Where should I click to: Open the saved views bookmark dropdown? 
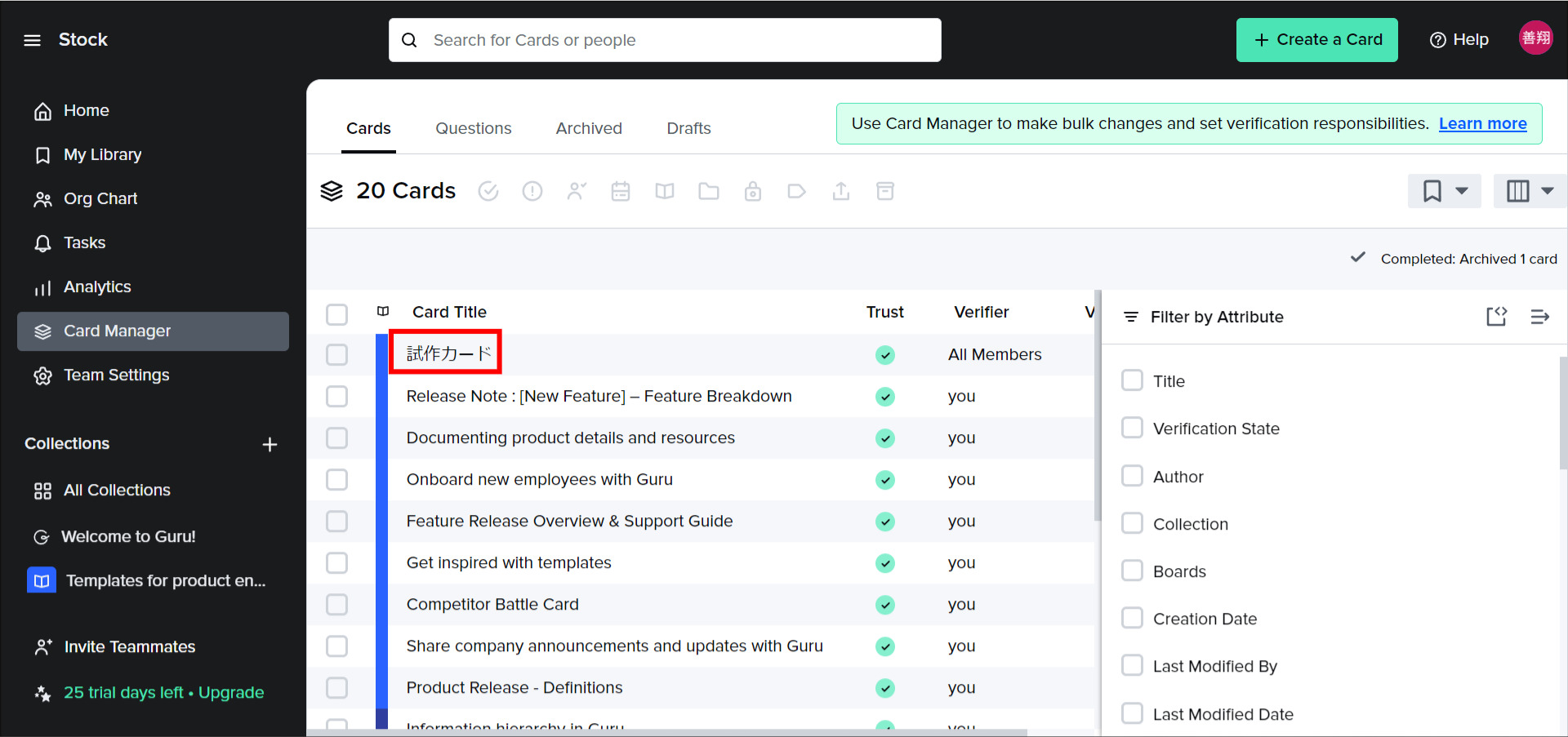(1444, 191)
